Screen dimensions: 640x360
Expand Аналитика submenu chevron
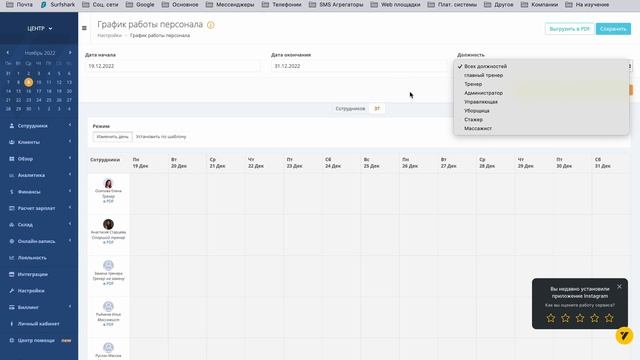(x=70, y=174)
